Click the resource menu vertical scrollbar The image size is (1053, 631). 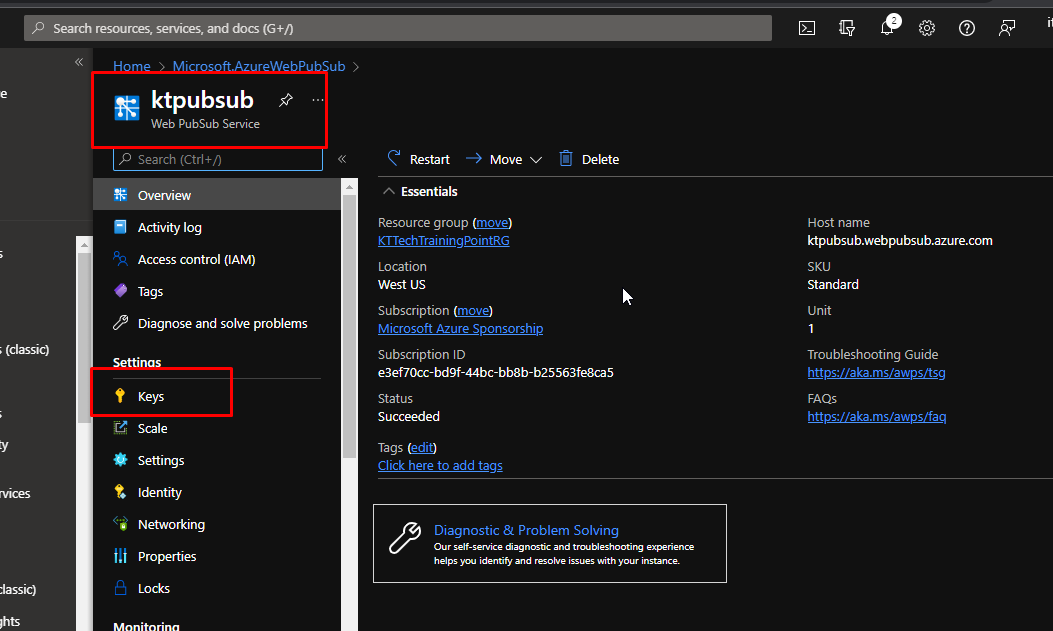(349, 320)
